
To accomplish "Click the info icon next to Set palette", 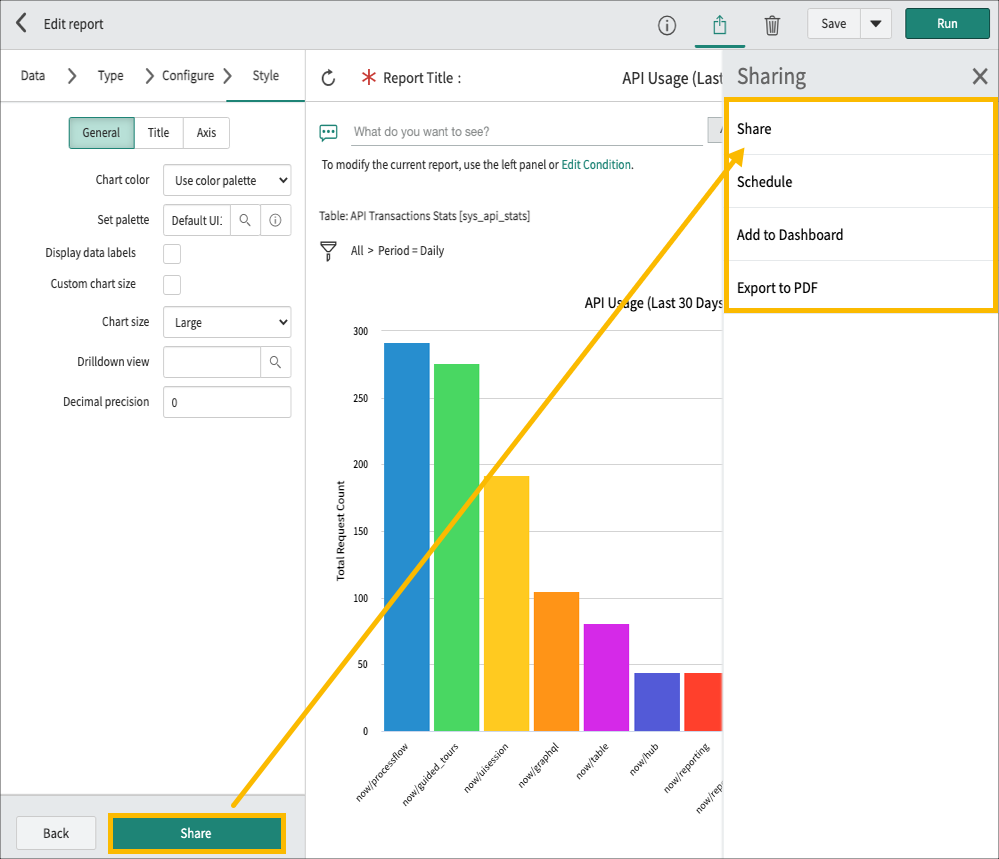I will 275,219.
